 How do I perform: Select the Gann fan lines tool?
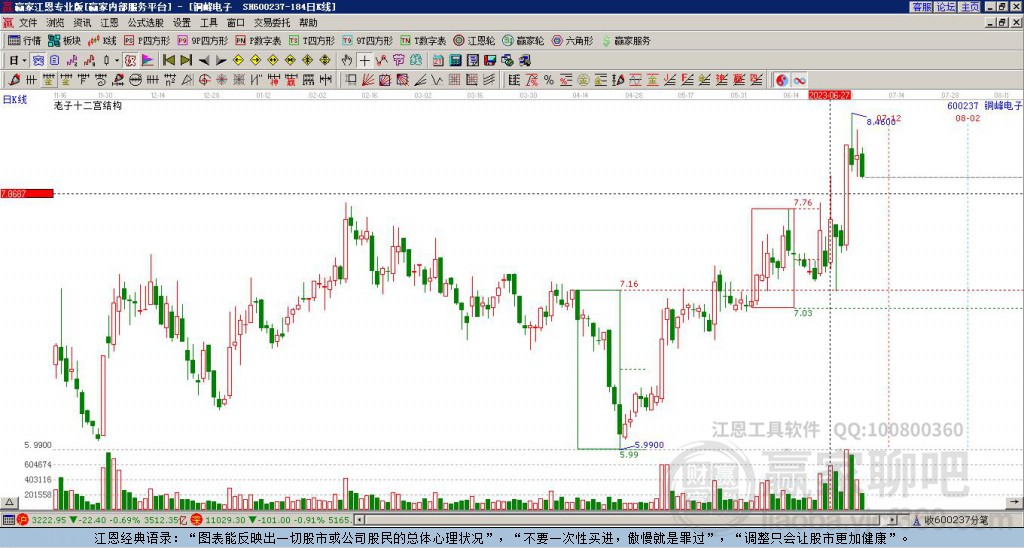coord(368,80)
